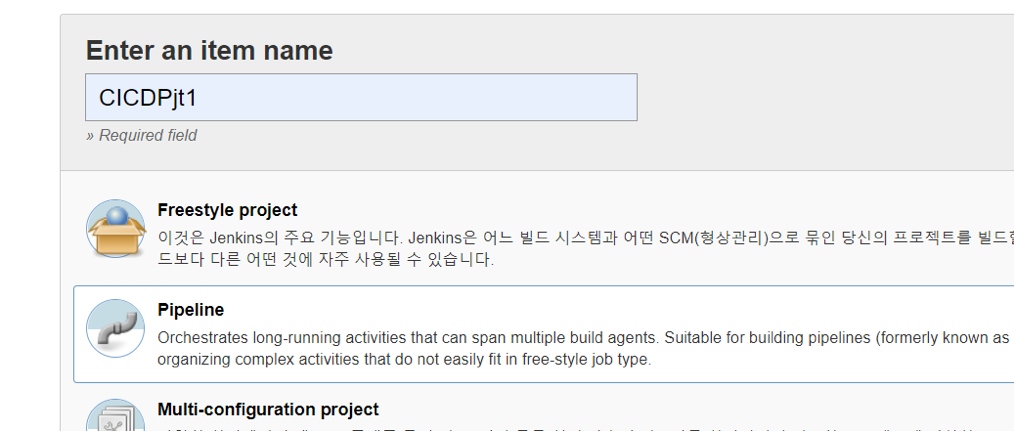Screen dimensions: 1014x431
Task: Focus the item name input field
Action: point(361,97)
